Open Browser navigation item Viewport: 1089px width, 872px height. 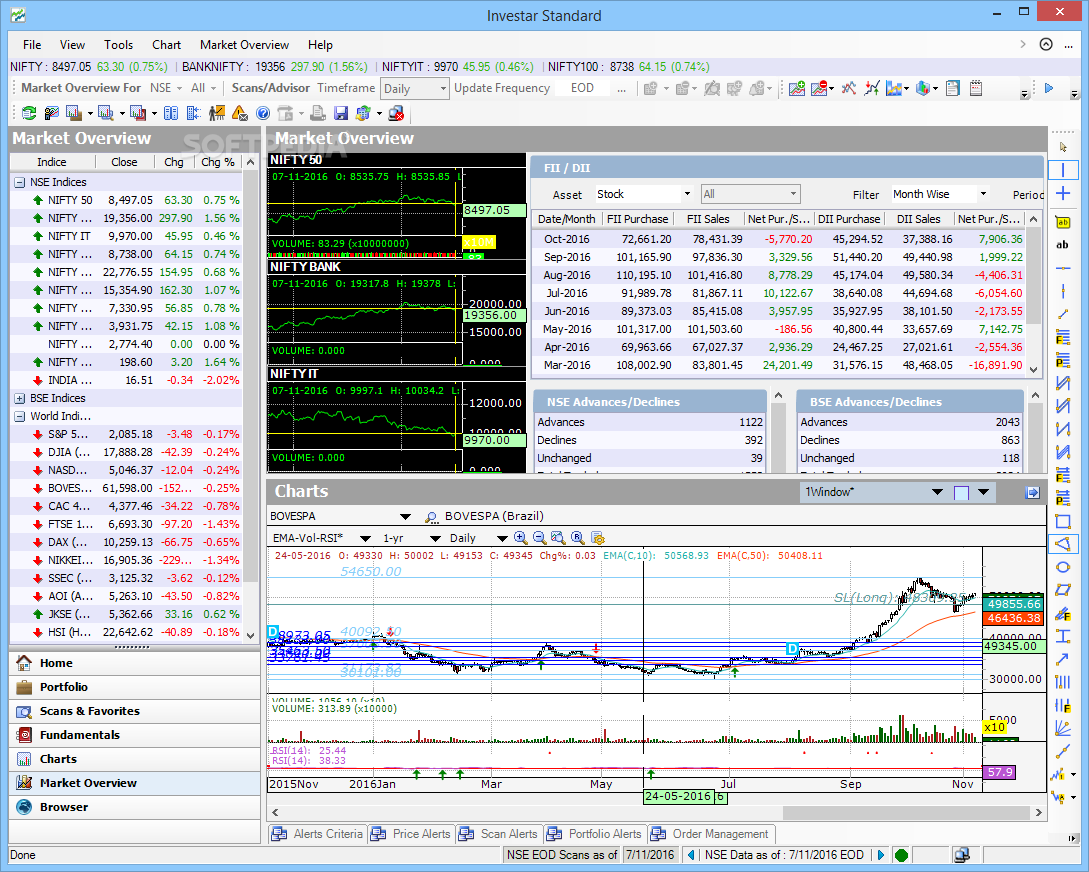135,807
